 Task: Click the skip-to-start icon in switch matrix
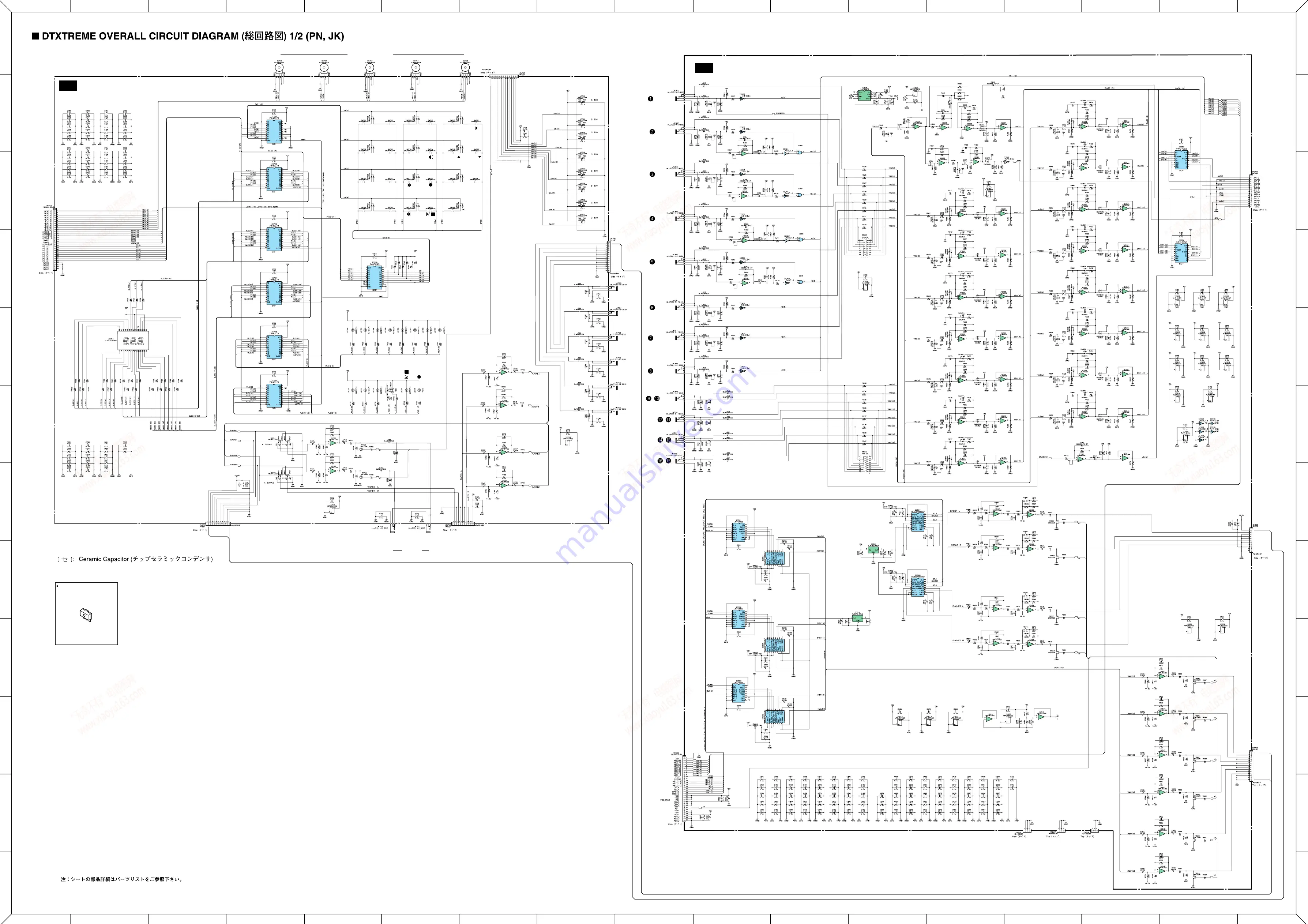tap(476, 129)
